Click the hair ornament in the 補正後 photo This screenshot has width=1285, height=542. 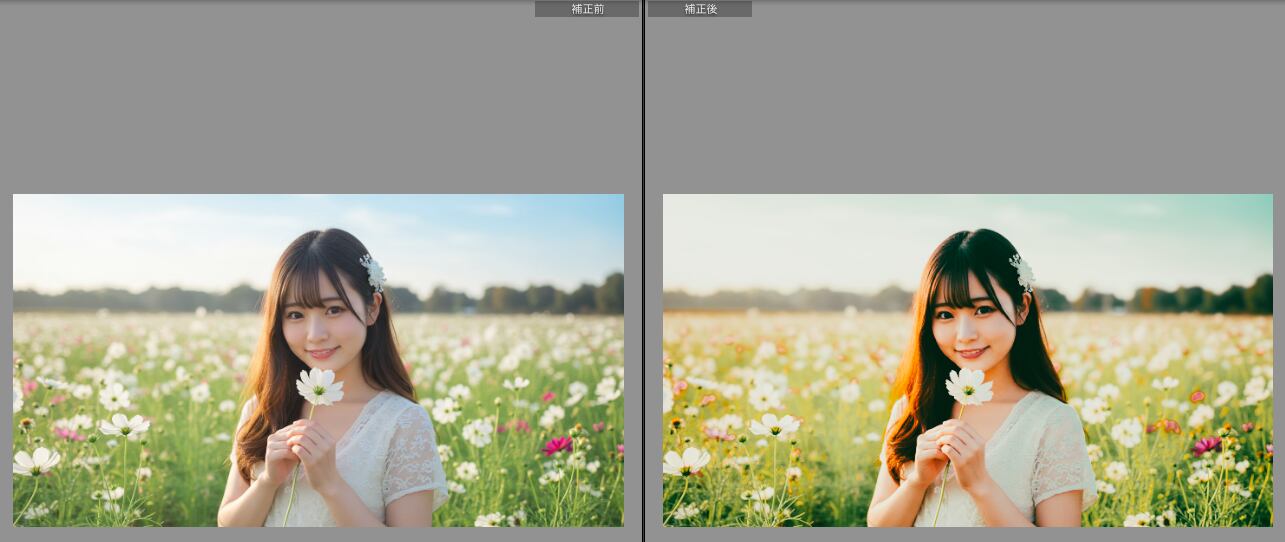tap(1022, 272)
